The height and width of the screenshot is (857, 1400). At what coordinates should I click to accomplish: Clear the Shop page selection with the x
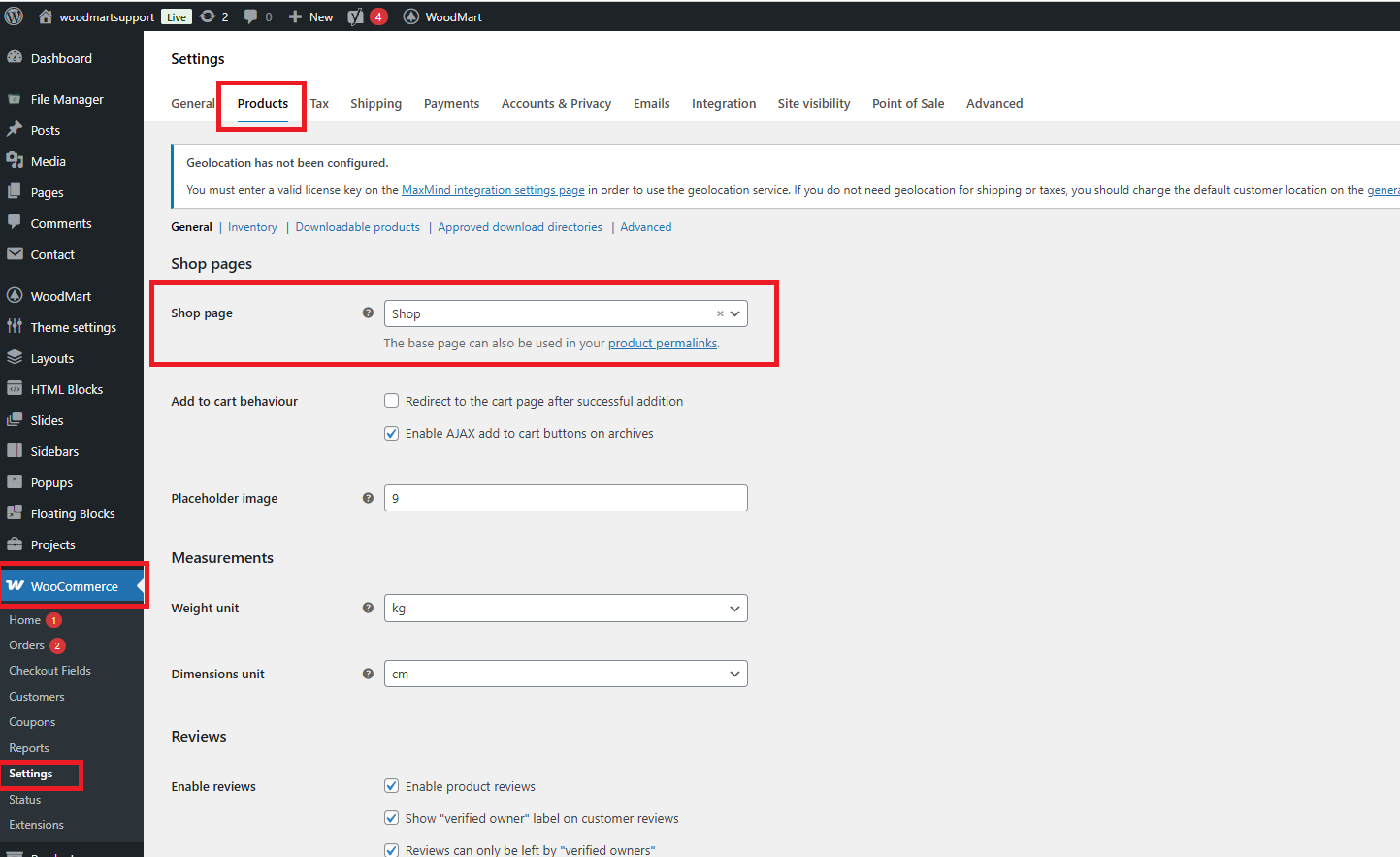[720, 313]
